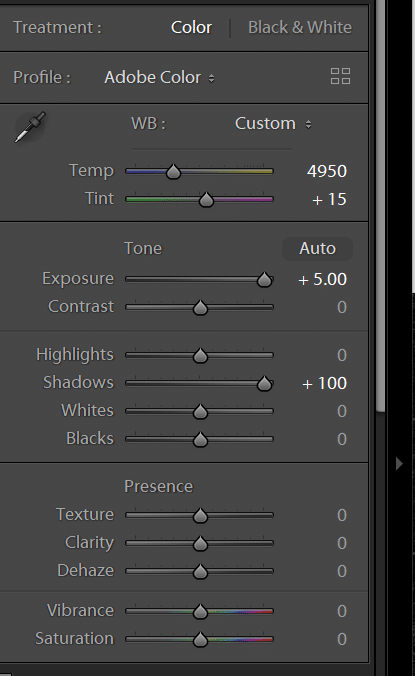Click the Shadows value + 100
This screenshot has width=415, height=676.
coord(325,383)
